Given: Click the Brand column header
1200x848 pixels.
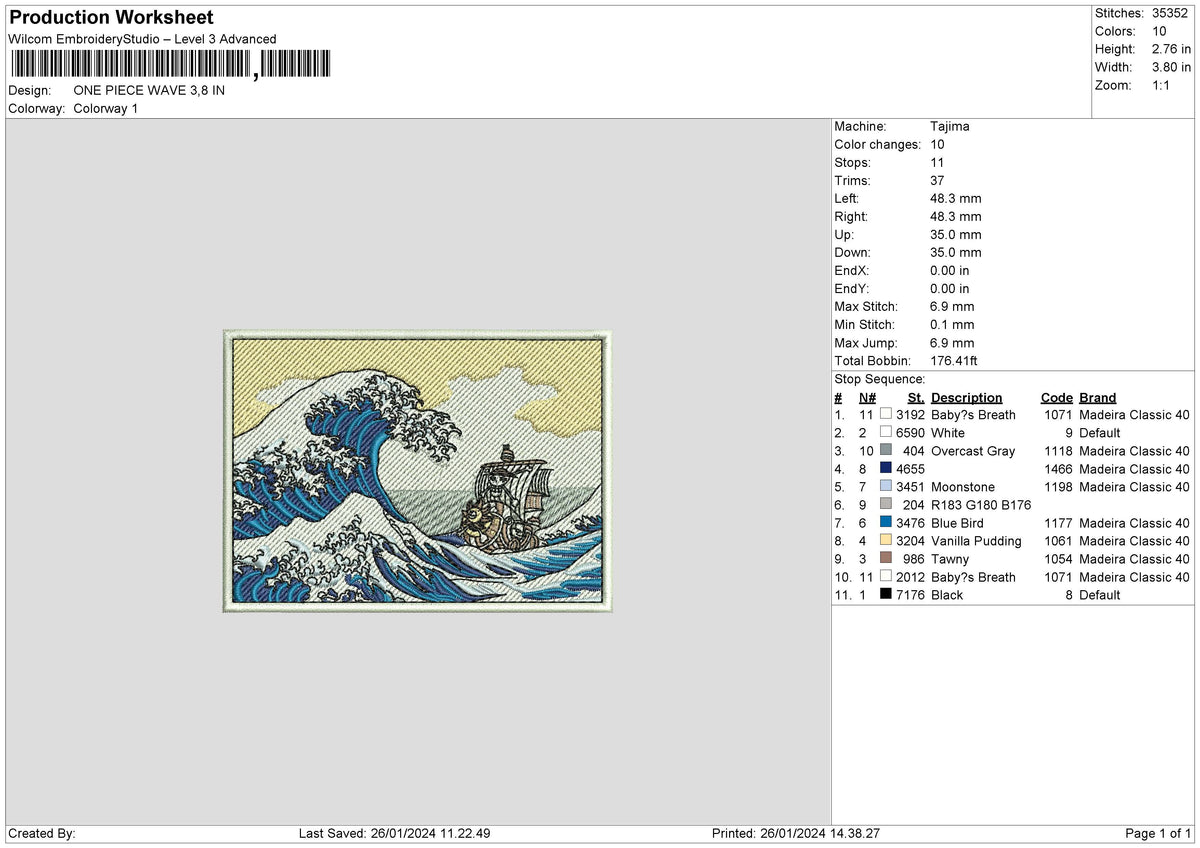Looking at the screenshot, I should 1097,398.
